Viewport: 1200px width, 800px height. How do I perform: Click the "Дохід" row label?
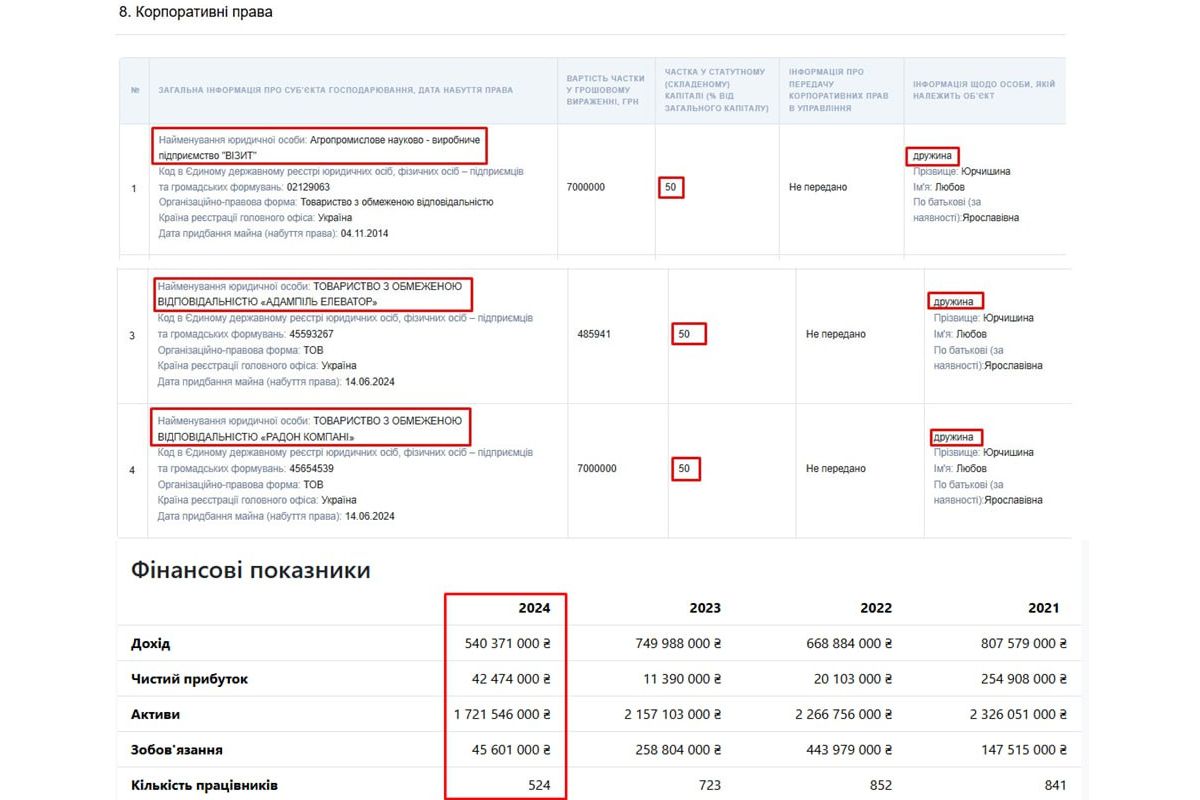click(151, 643)
